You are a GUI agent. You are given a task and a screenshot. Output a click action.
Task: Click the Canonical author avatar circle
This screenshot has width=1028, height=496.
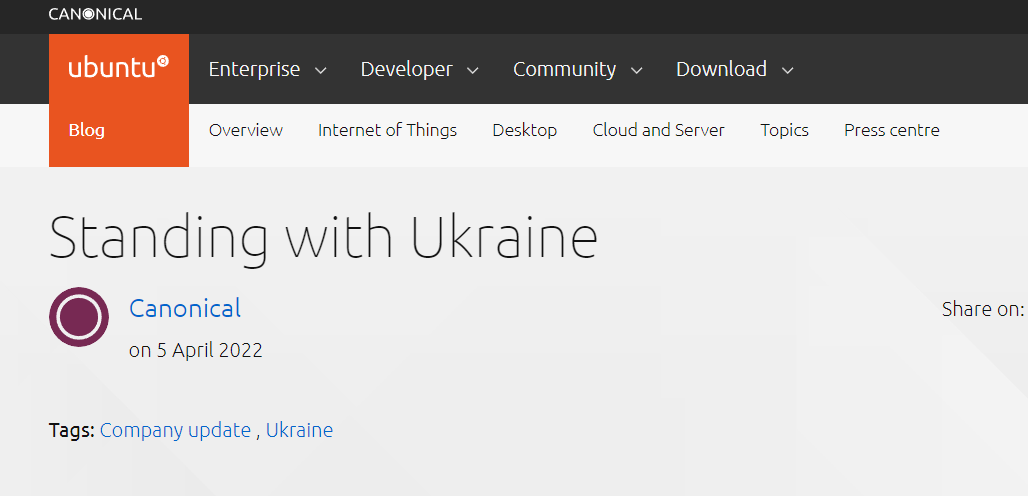(x=79, y=317)
